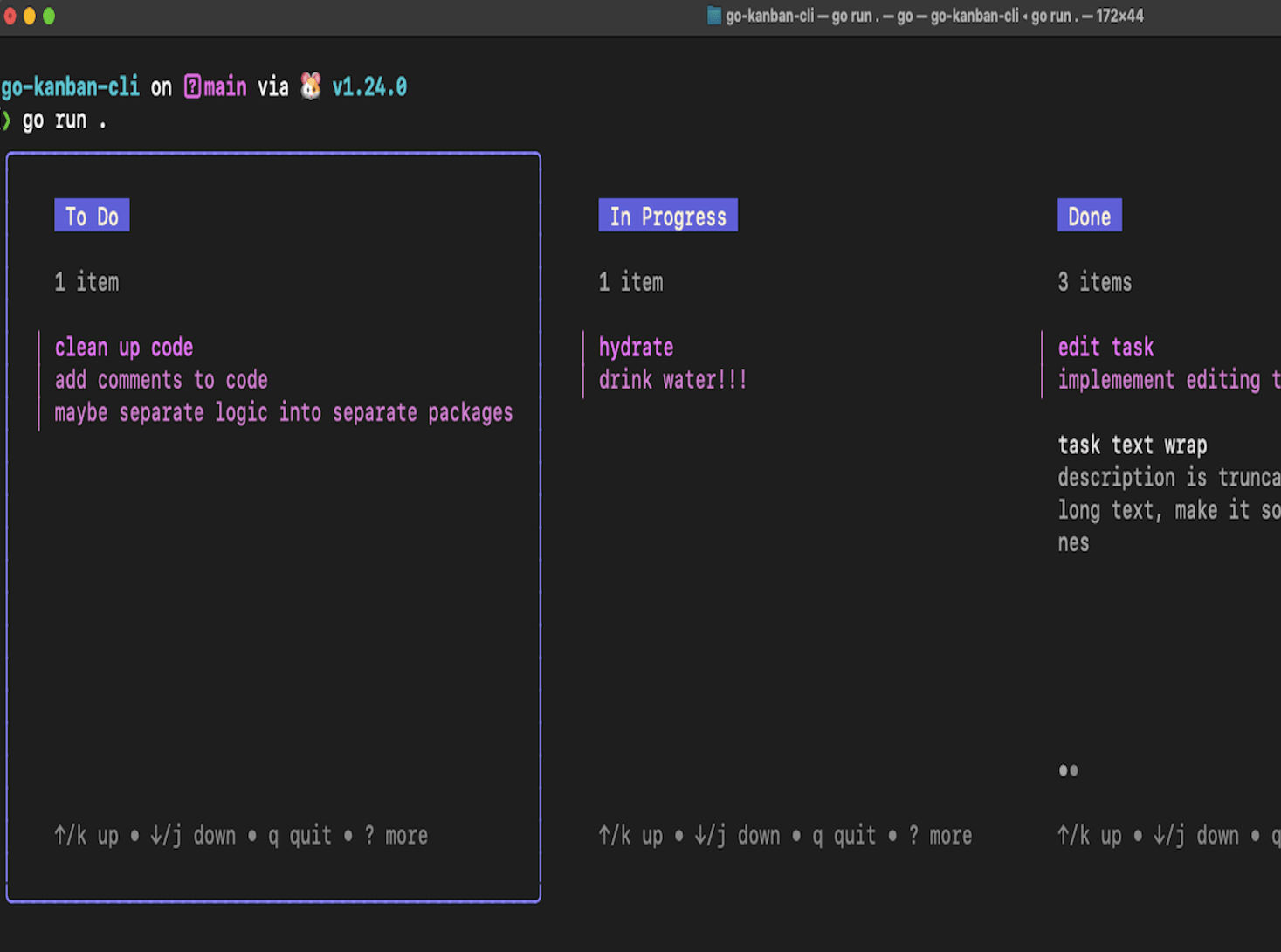Click '↑/k up' hint in Done column
This screenshot has width=1281, height=952.
[x=1090, y=836]
